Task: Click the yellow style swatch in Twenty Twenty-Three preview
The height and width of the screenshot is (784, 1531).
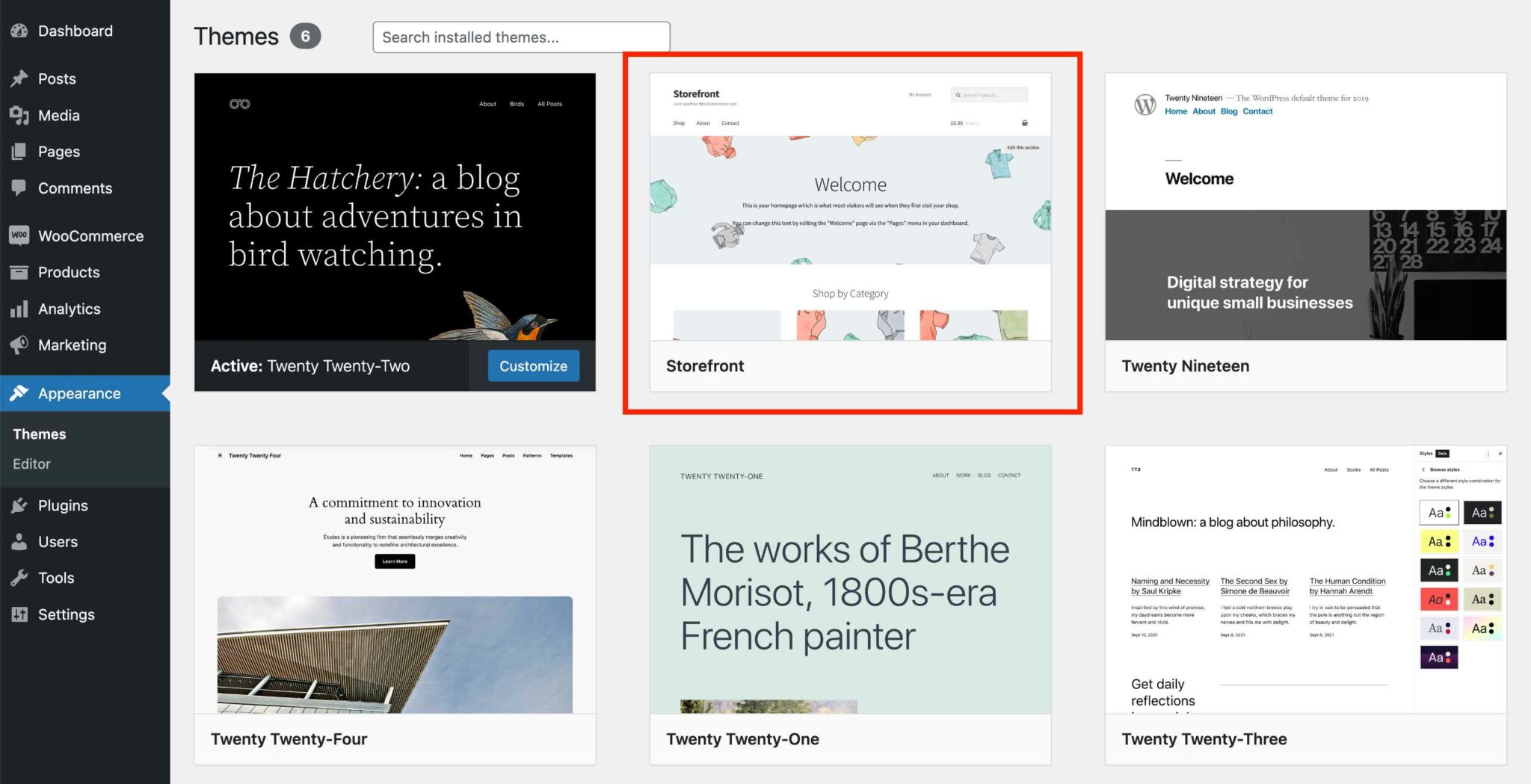Action: coord(1438,541)
